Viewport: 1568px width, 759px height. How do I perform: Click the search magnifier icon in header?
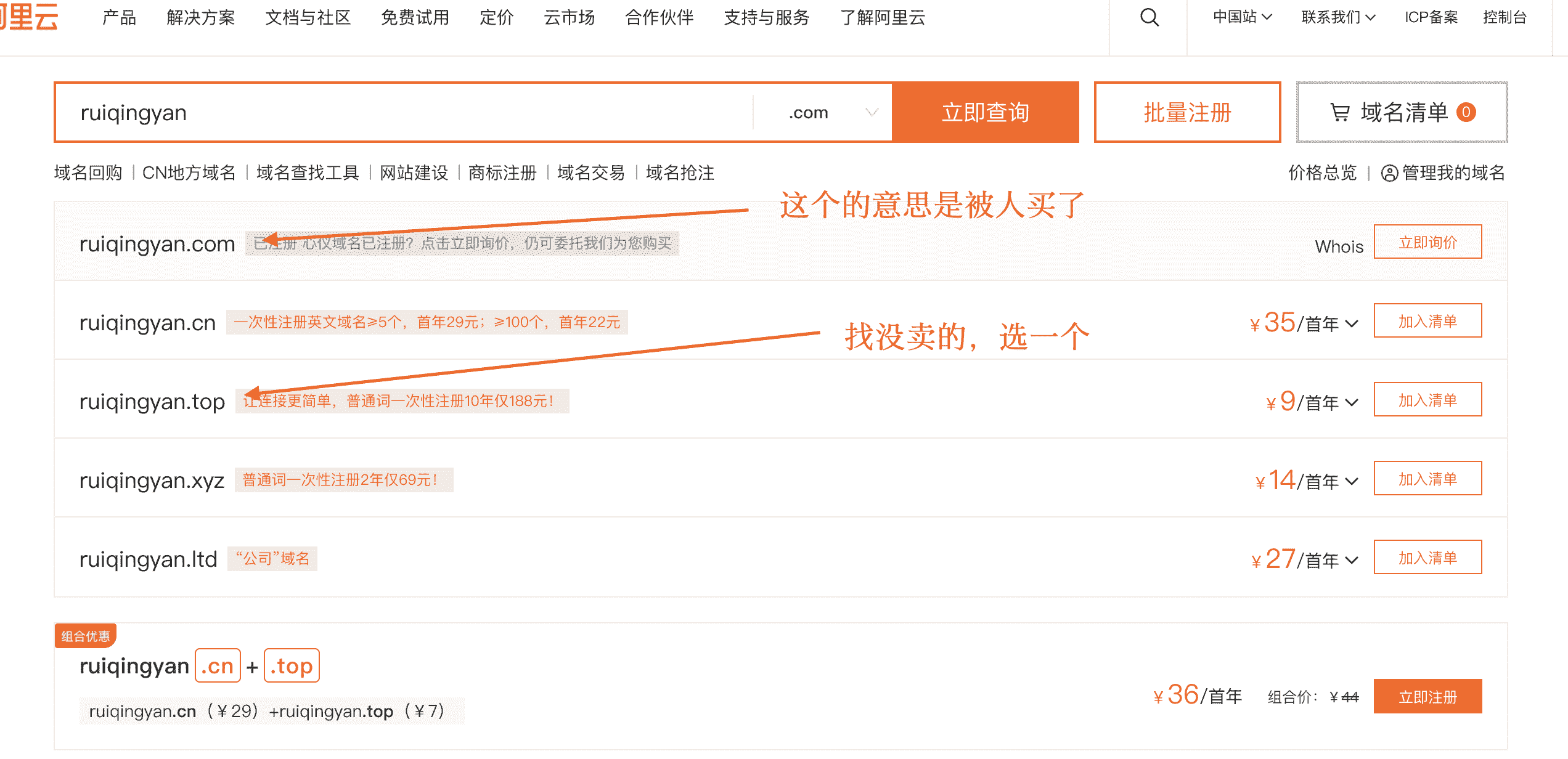click(x=1149, y=17)
